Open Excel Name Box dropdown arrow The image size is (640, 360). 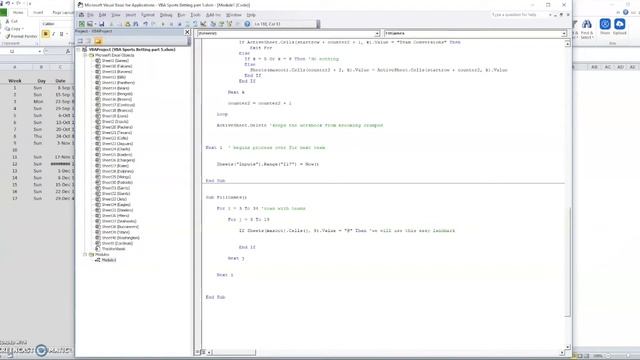(40, 51)
